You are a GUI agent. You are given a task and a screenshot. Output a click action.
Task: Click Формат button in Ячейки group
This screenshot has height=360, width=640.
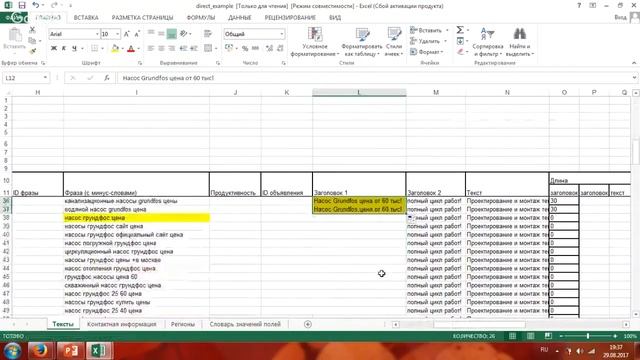pos(427,52)
